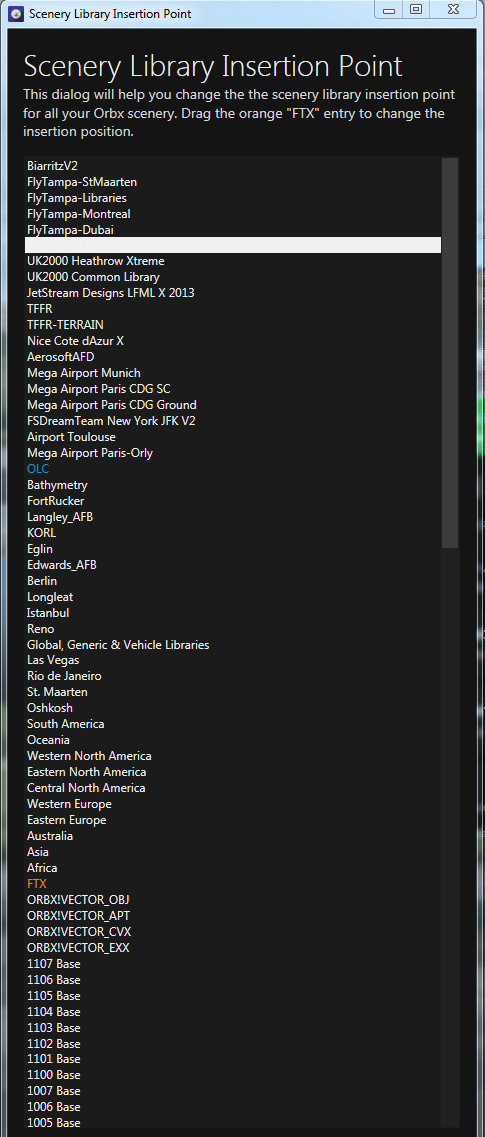Select the 1107 Base entry
Viewport: 485px width, 1137px height.
click(x=54, y=964)
